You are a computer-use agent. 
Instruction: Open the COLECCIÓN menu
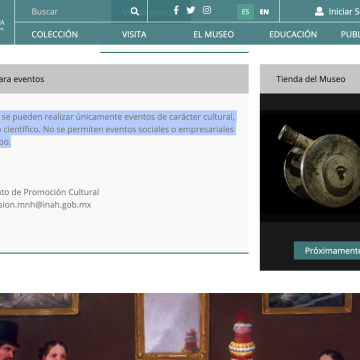click(55, 34)
